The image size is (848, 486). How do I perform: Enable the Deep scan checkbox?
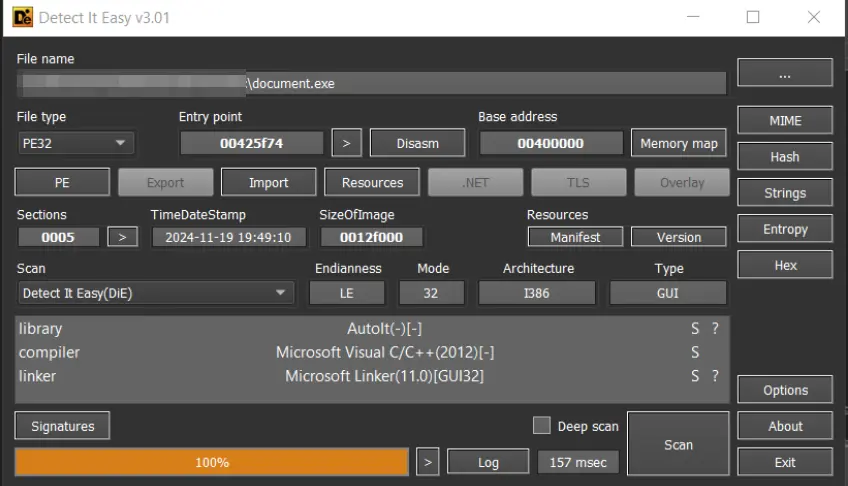pyautogui.click(x=541, y=425)
